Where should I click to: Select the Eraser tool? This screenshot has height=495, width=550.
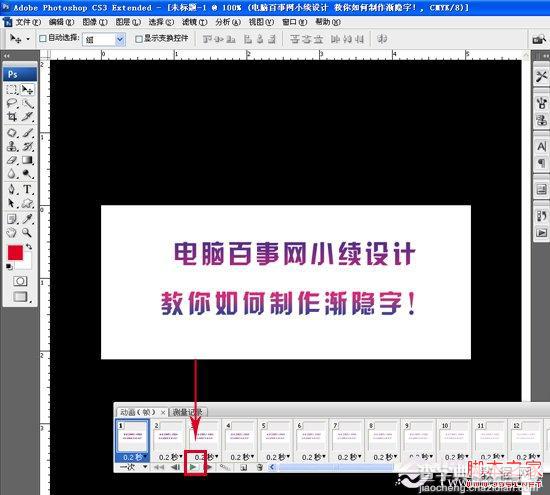pyautogui.click(x=12, y=160)
